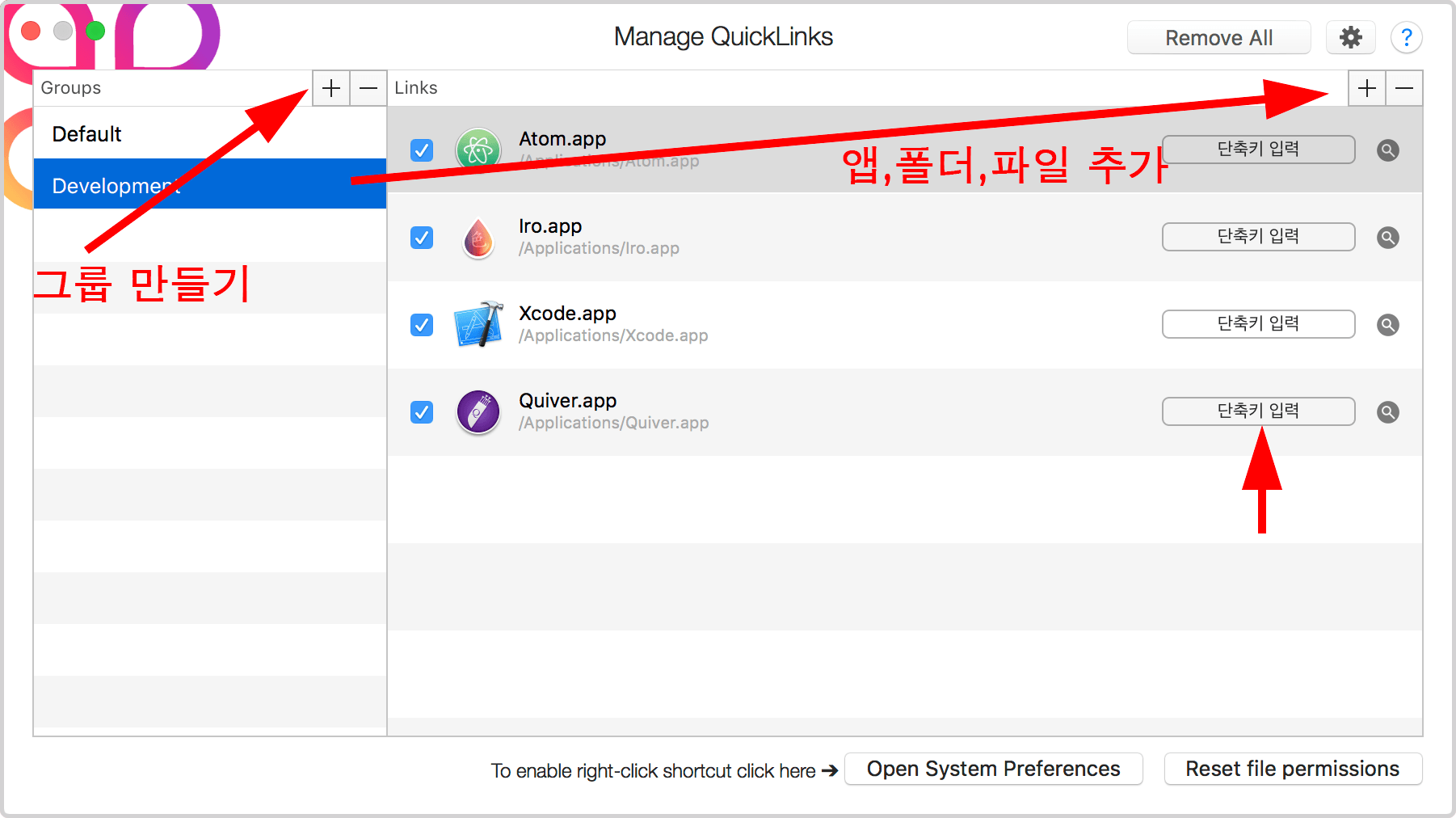Screen dimensions: 1456x818
Task: Remove selected link with minus
Action: [1404, 88]
